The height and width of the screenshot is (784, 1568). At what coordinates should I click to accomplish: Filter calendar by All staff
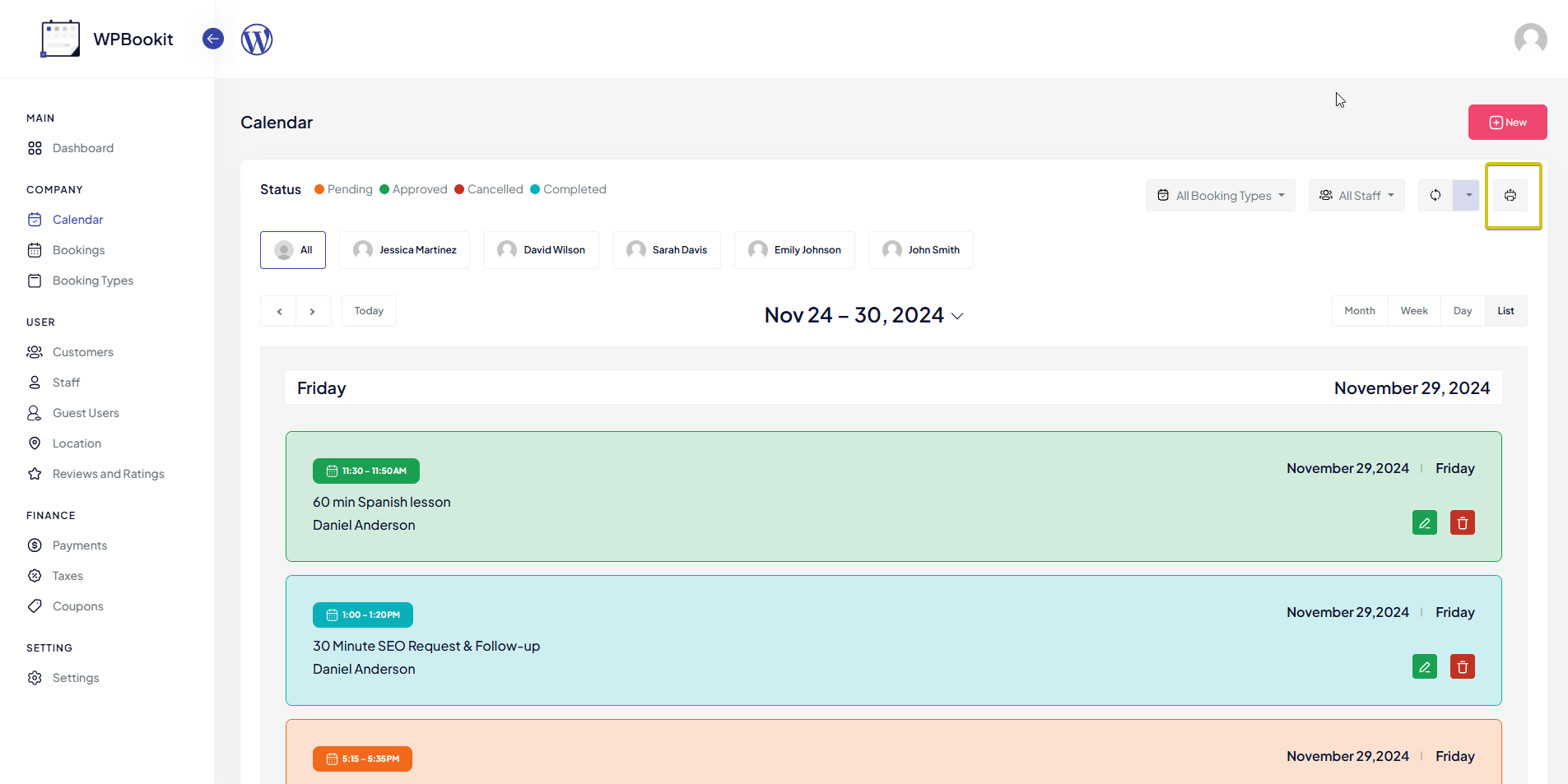pyautogui.click(x=293, y=250)
